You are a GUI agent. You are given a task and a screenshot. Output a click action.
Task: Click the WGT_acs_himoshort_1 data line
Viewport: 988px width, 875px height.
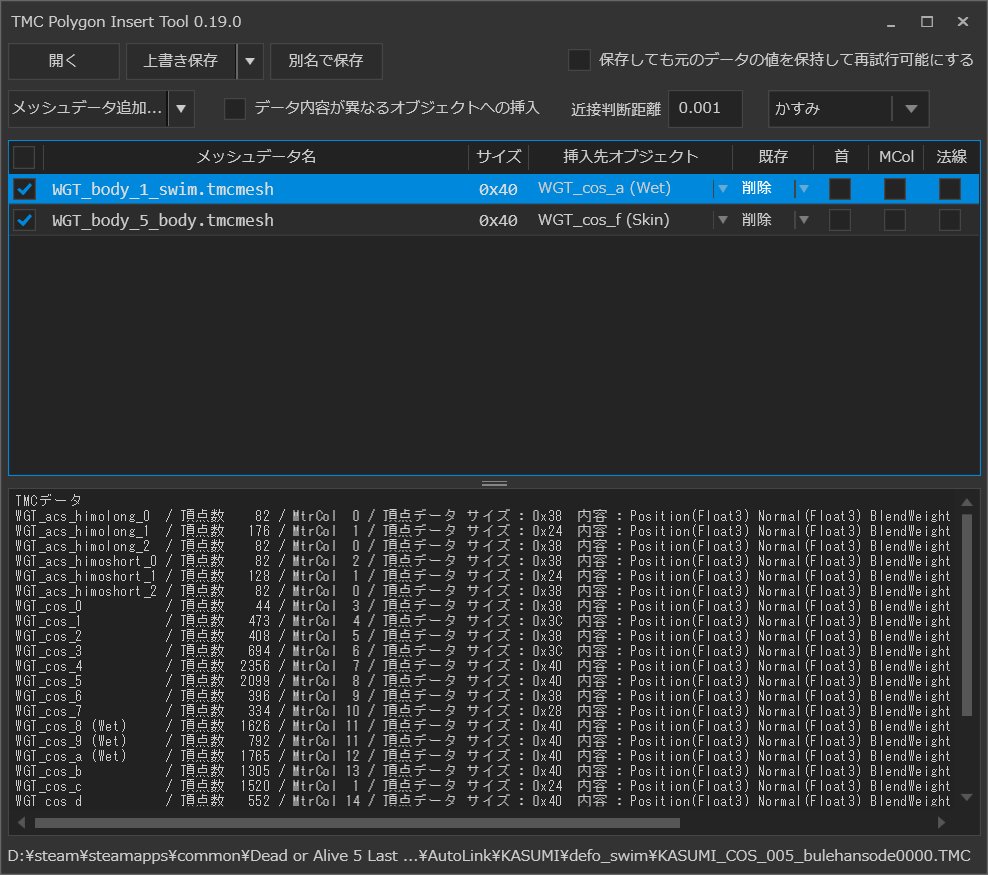click(x=483, y=576)
